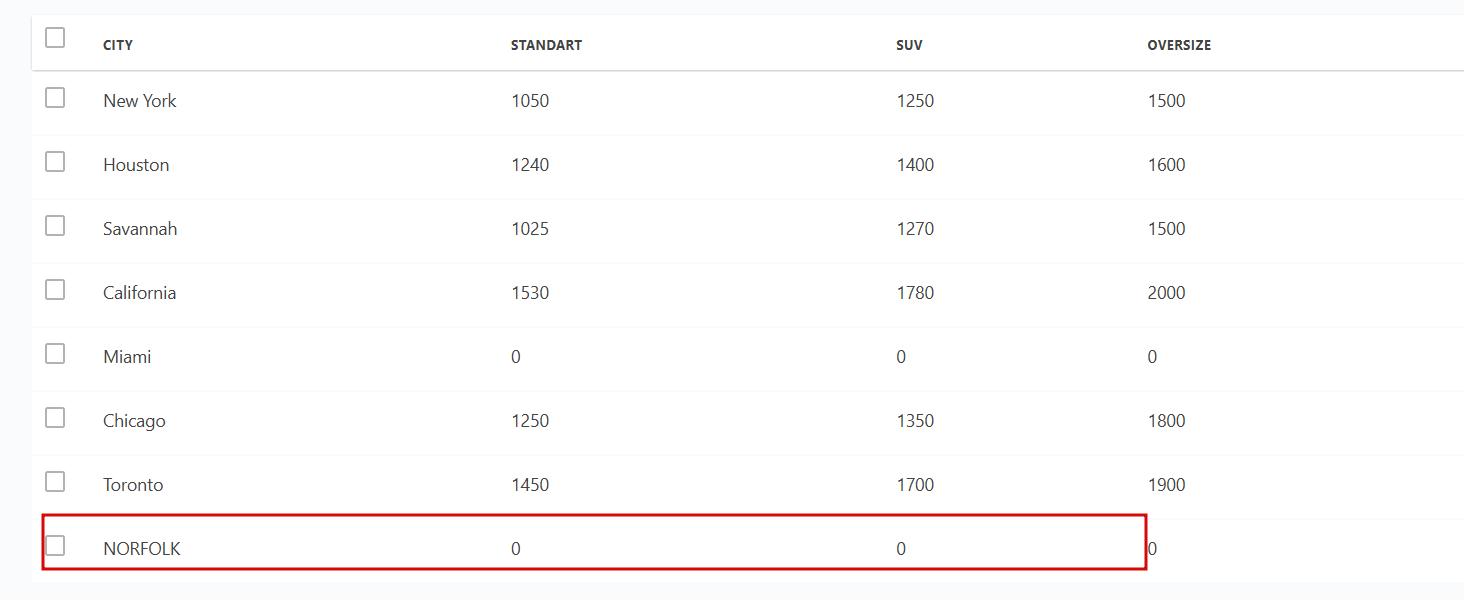Click the STANDART column header

point(546,45)
